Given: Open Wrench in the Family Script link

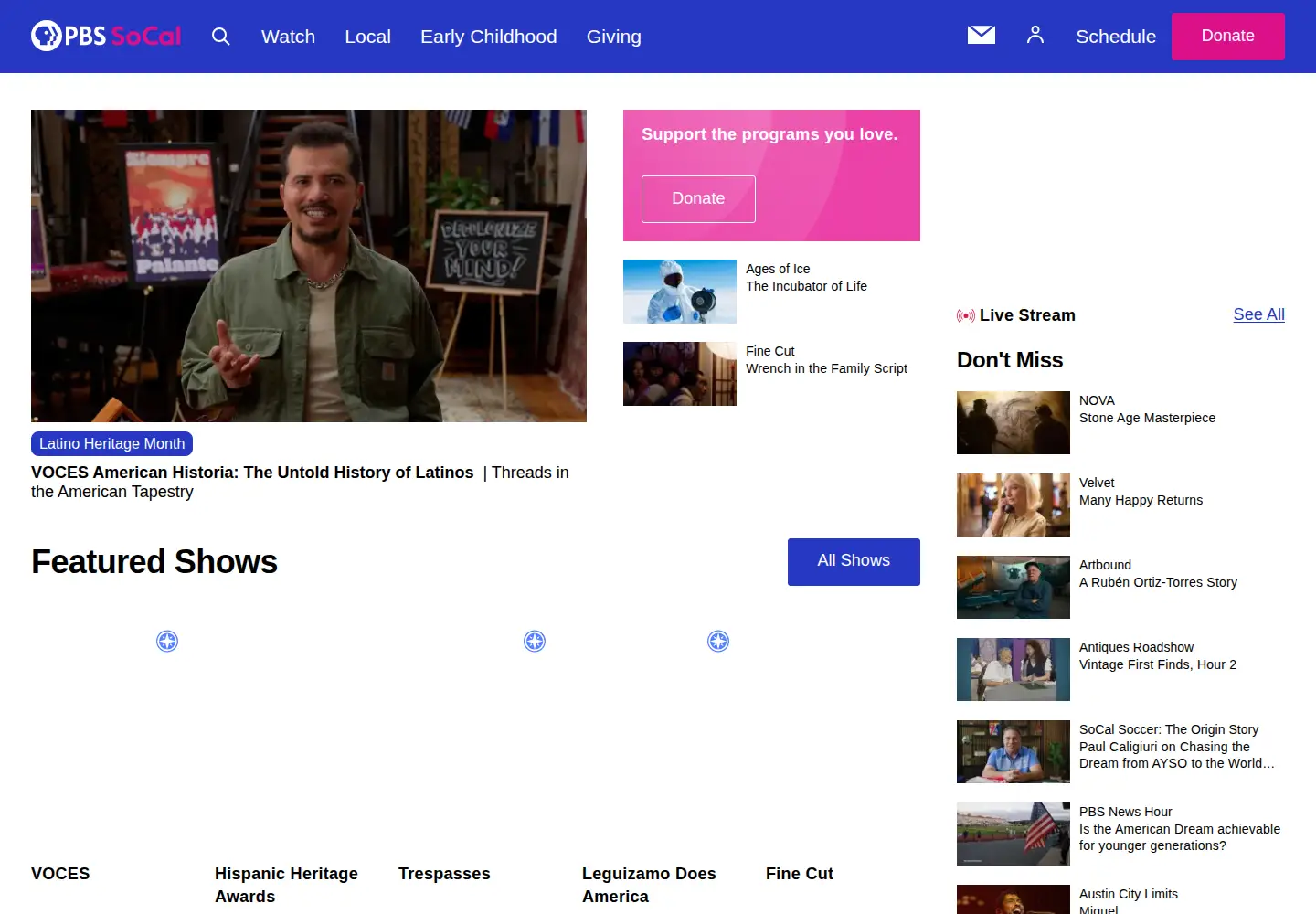Looking at the screenshot, I should tap(826, 368).
